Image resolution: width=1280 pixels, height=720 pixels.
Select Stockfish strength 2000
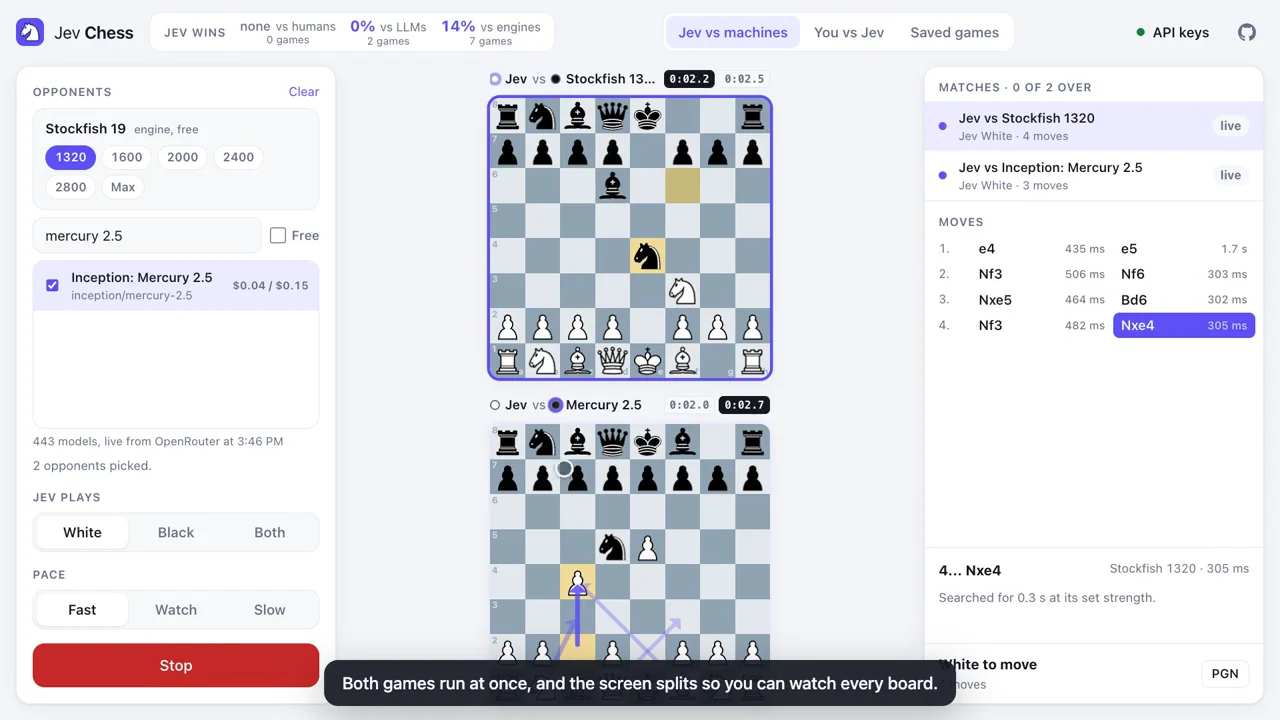(x=183, y=157)
